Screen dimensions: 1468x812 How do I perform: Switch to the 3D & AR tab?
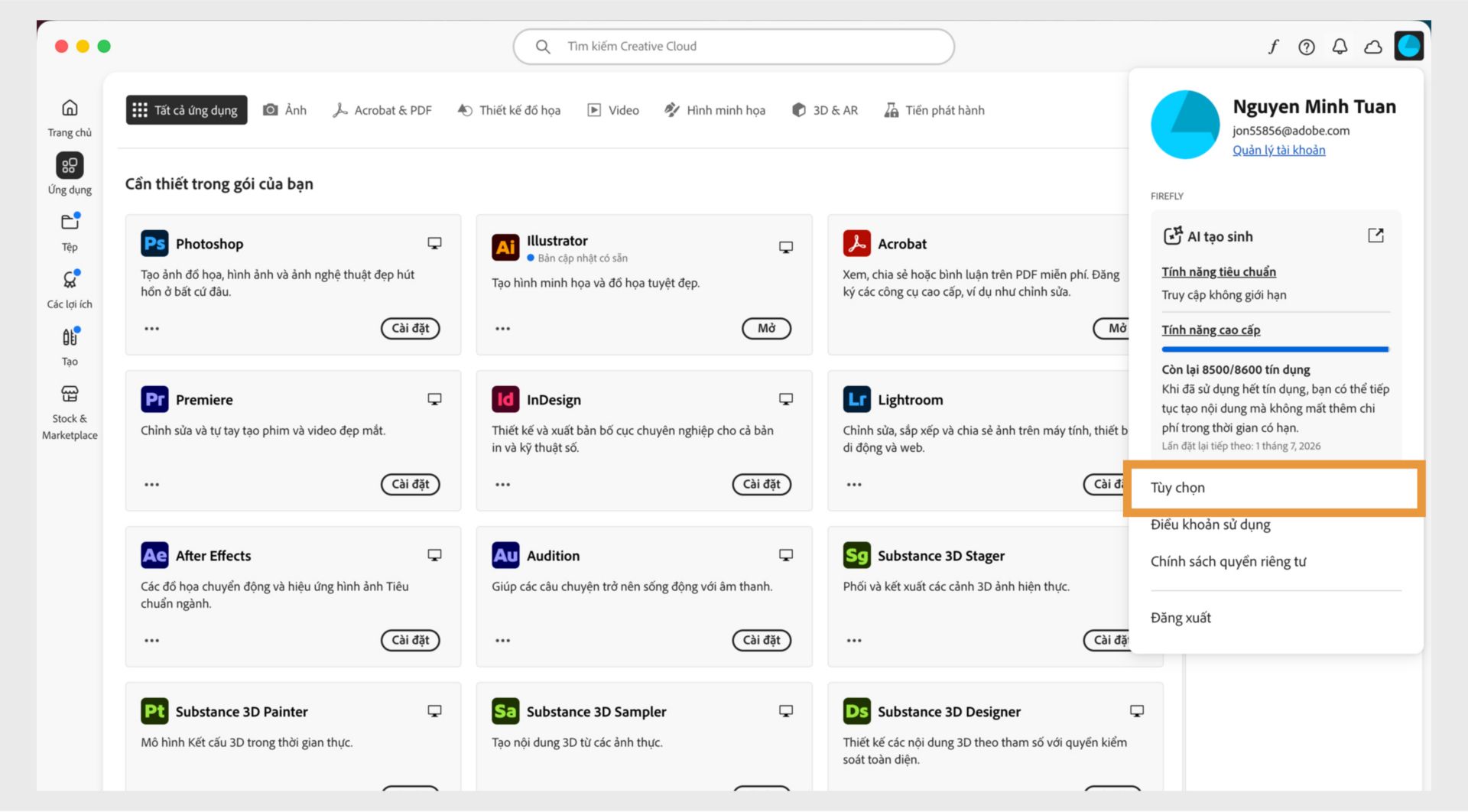tap(825, 110)
